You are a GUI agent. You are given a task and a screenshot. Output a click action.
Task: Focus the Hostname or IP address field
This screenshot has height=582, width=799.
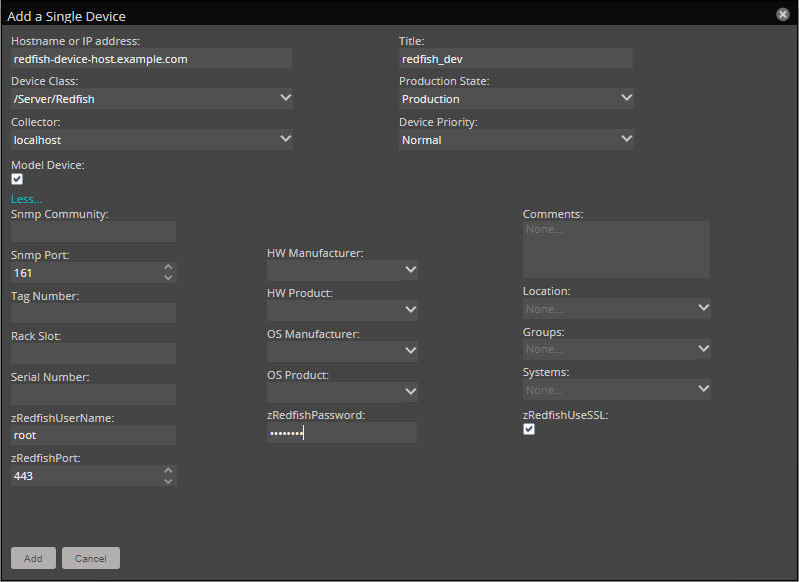point(151,59)
